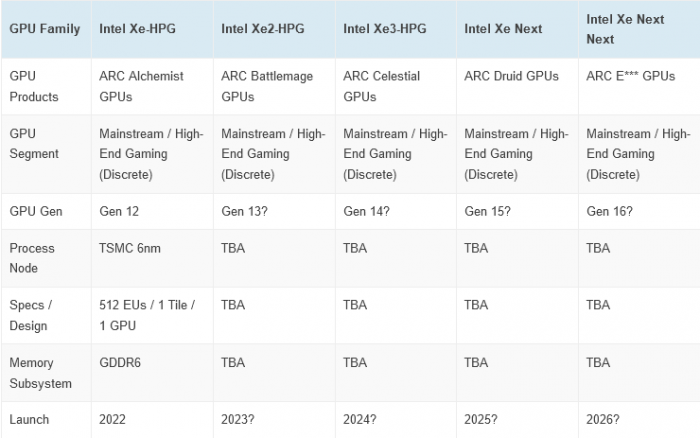Select the ARC Druid GPUs cell

516,76
